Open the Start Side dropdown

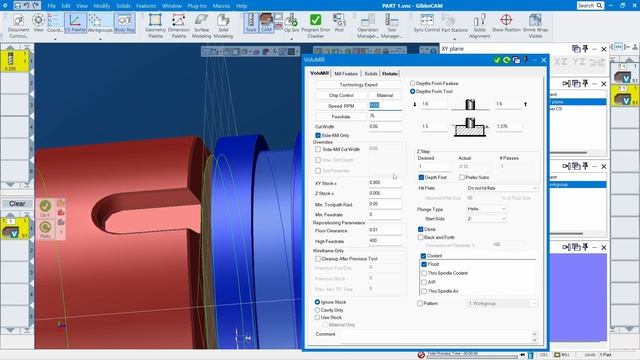(486, 219)
